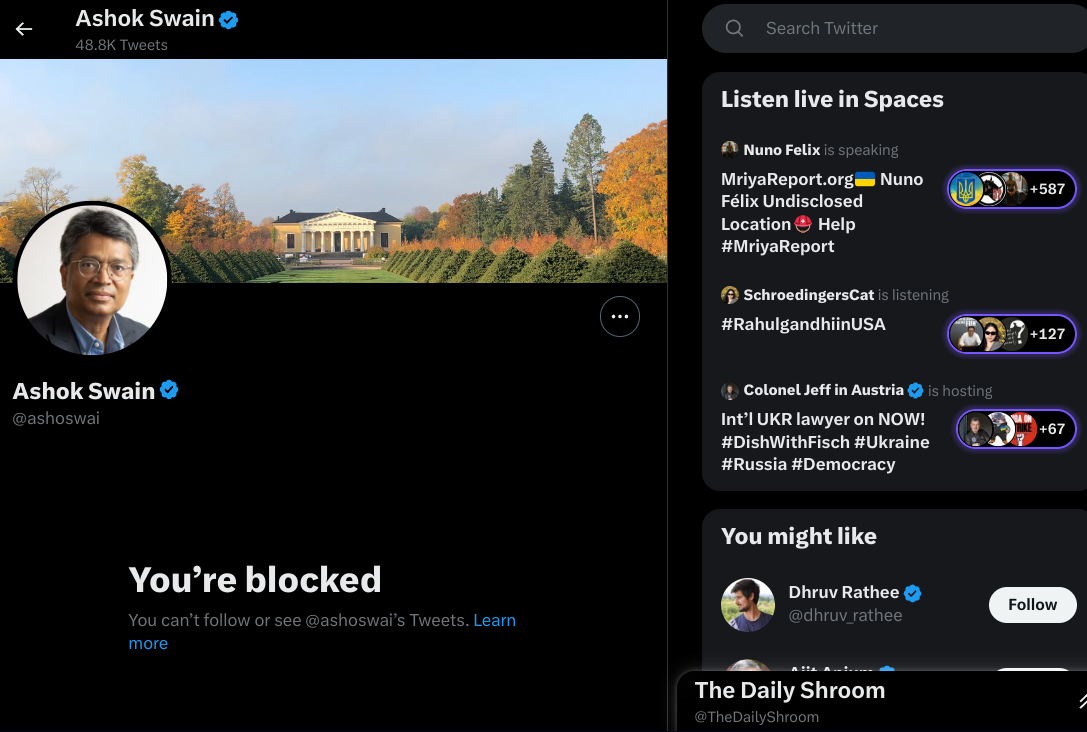This screenshot has width=1087, height=732.
Task: Join the Space with +587 listeners
Action: pyautogui.click(x=1011, y=189)
